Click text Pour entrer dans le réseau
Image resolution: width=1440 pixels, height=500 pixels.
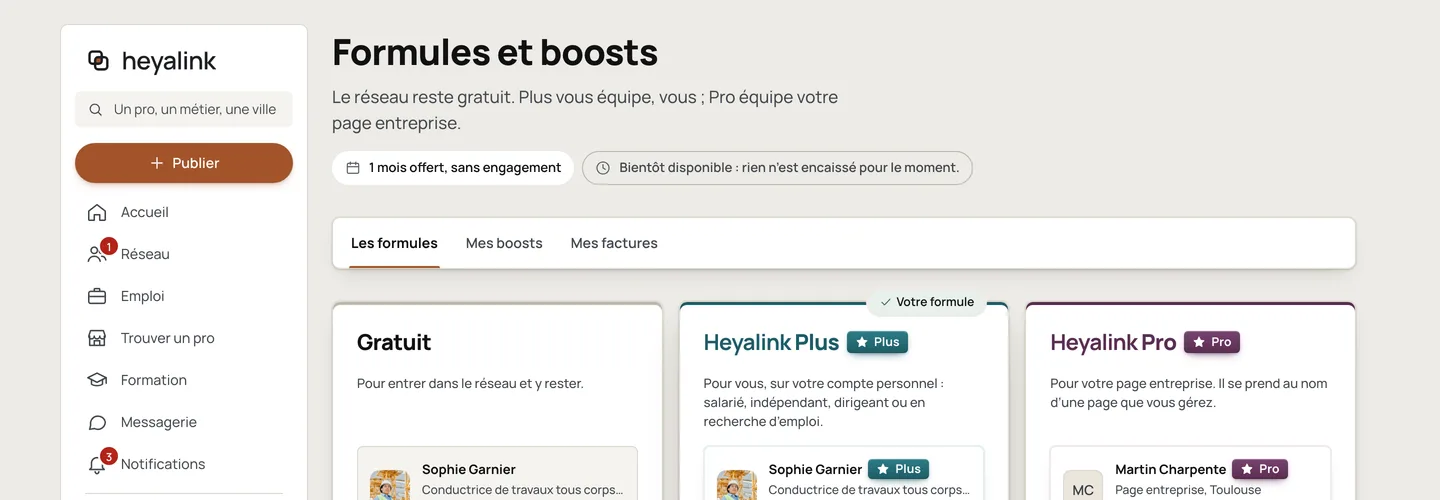tap(470, 383)
